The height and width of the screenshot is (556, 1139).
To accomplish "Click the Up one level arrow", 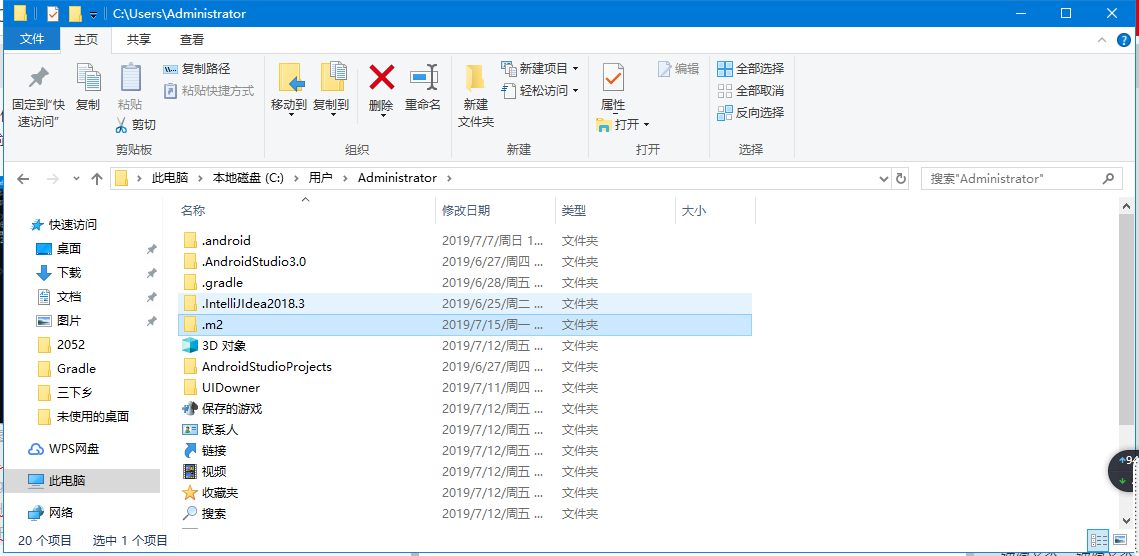I will point(97,179).
